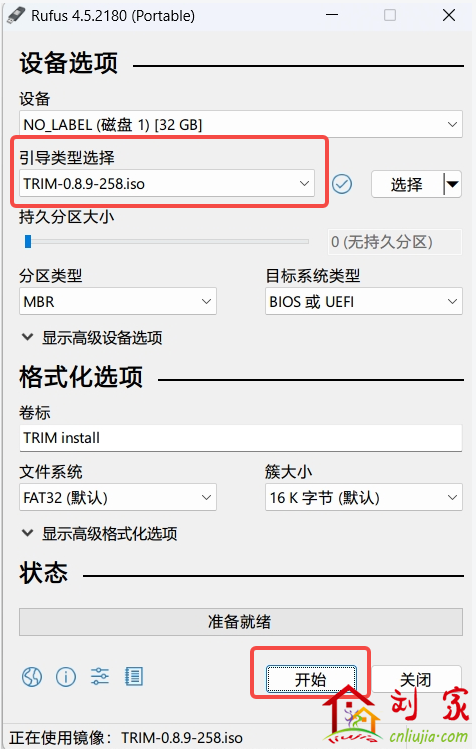Open application settings sliders icon
Screen dimensions: 476x749
[x=100, y=676]
